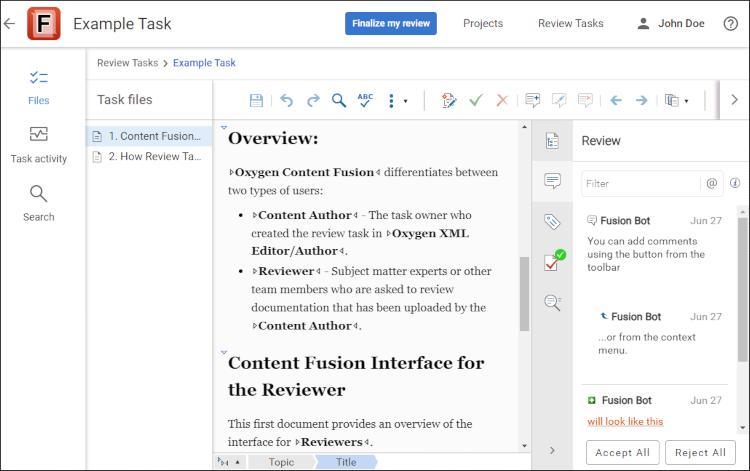Toggle track changes pencil icon

(449, 100)
